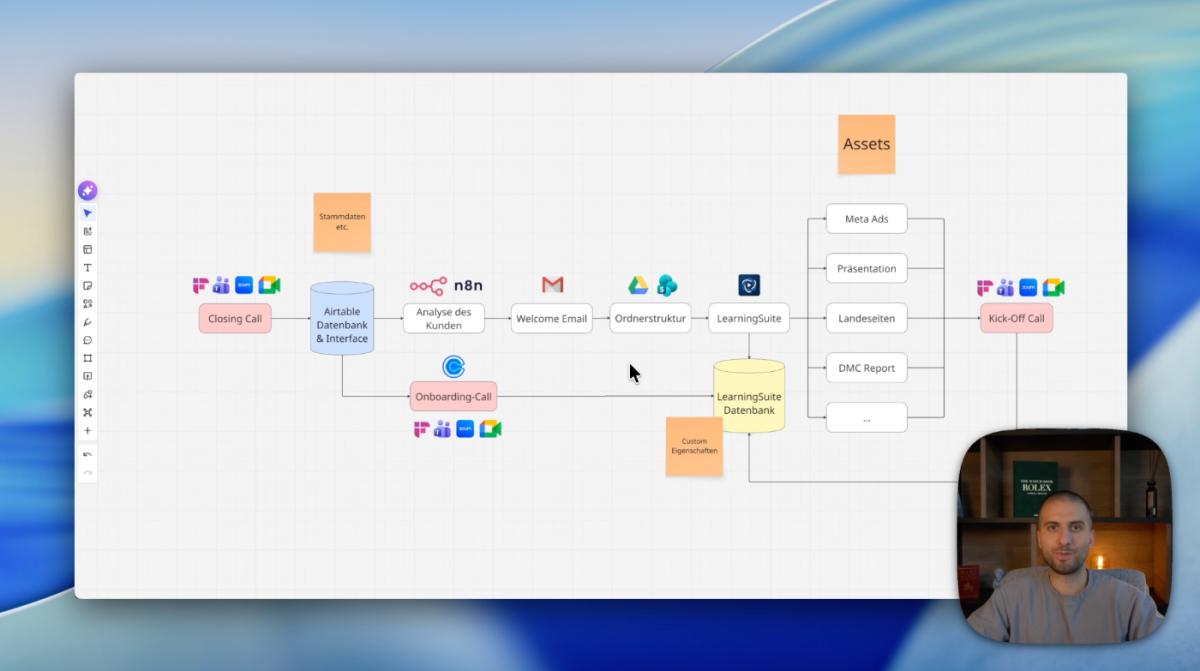Viewport: 1200px width, 671px height.
Task: Select the Landeseiten box
Action: 866,319
